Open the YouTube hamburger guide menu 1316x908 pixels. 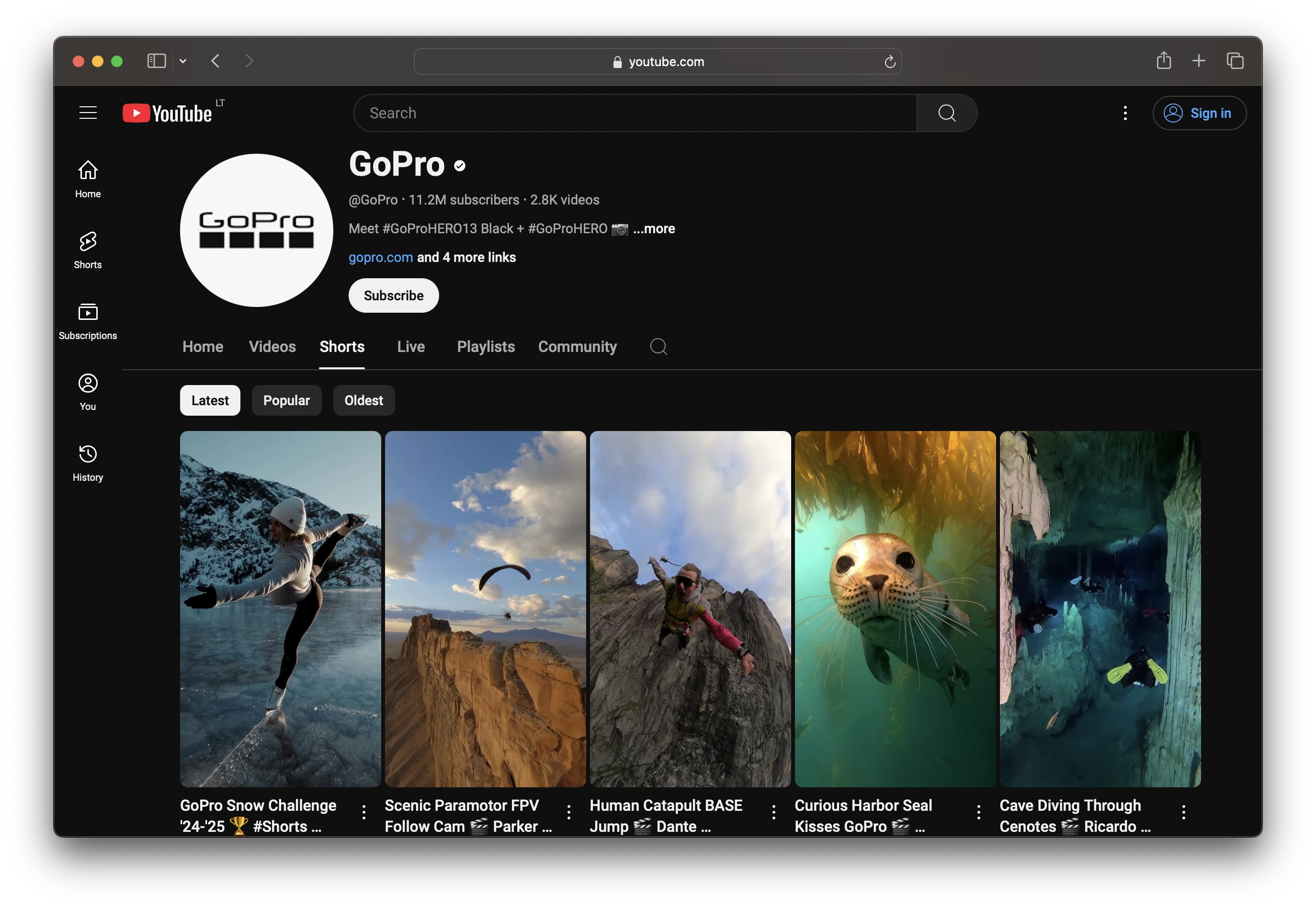coord(88,113)
